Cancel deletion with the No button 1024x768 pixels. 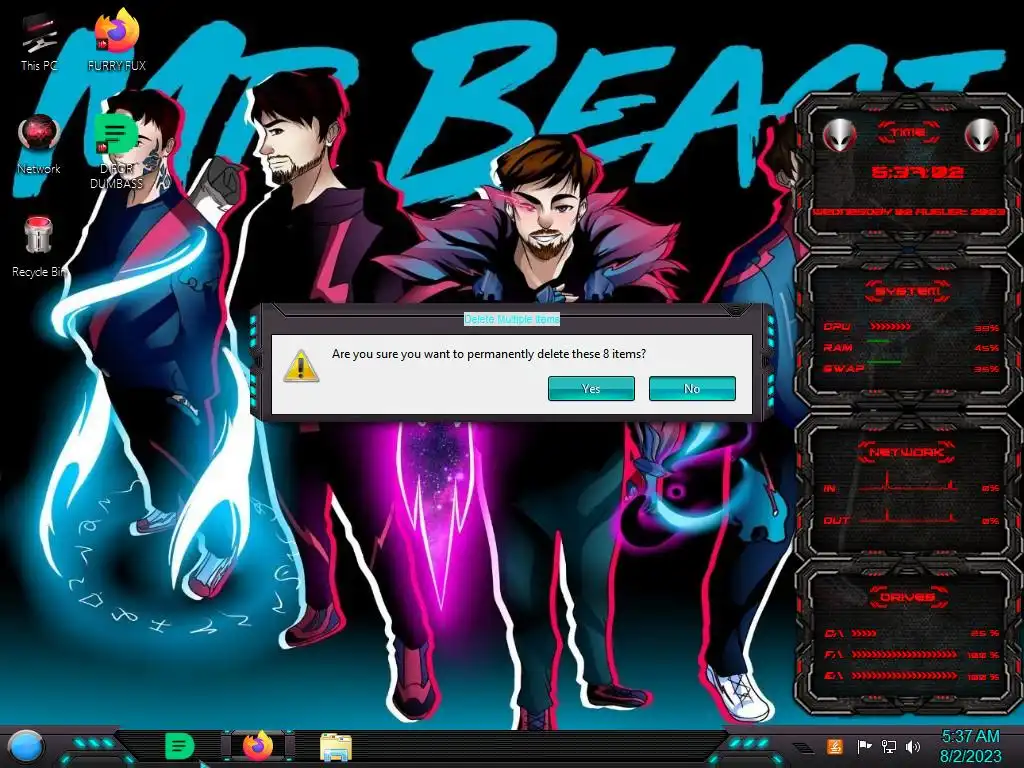[x=692, y=389]
